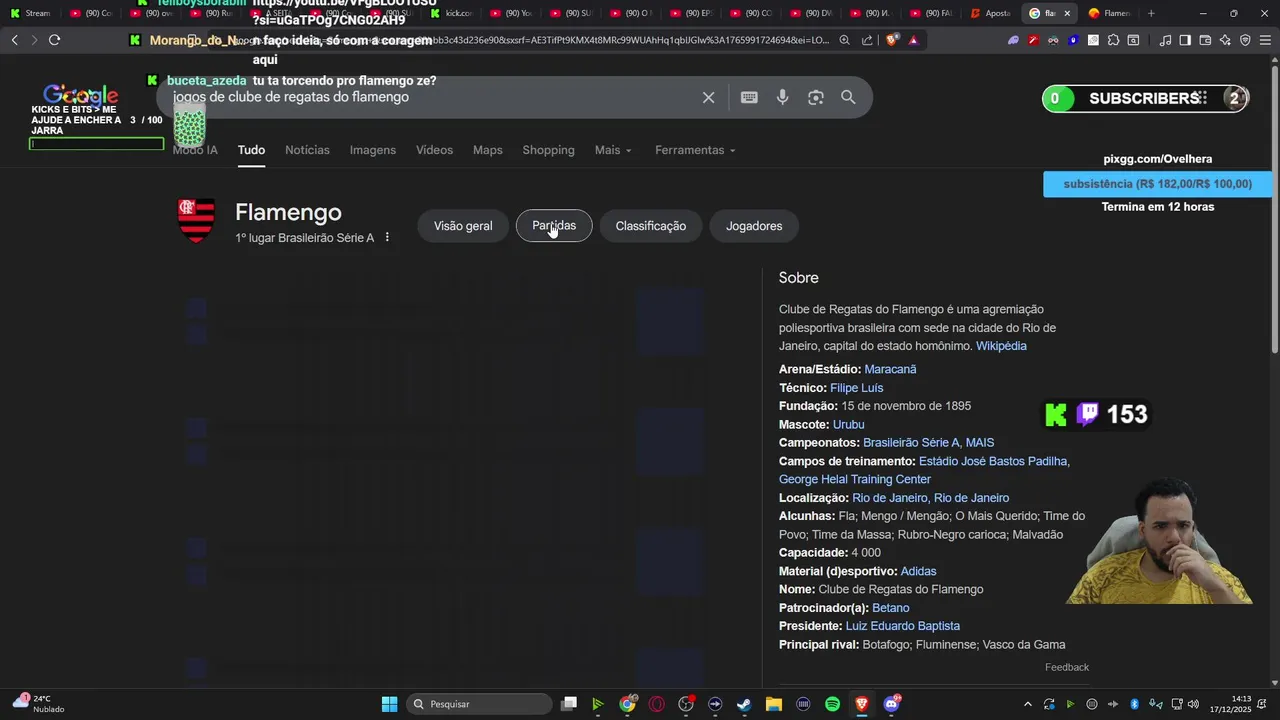Open the Betano sponsor link
This screenshot has width=1280, height=720.
pos(890,608)
